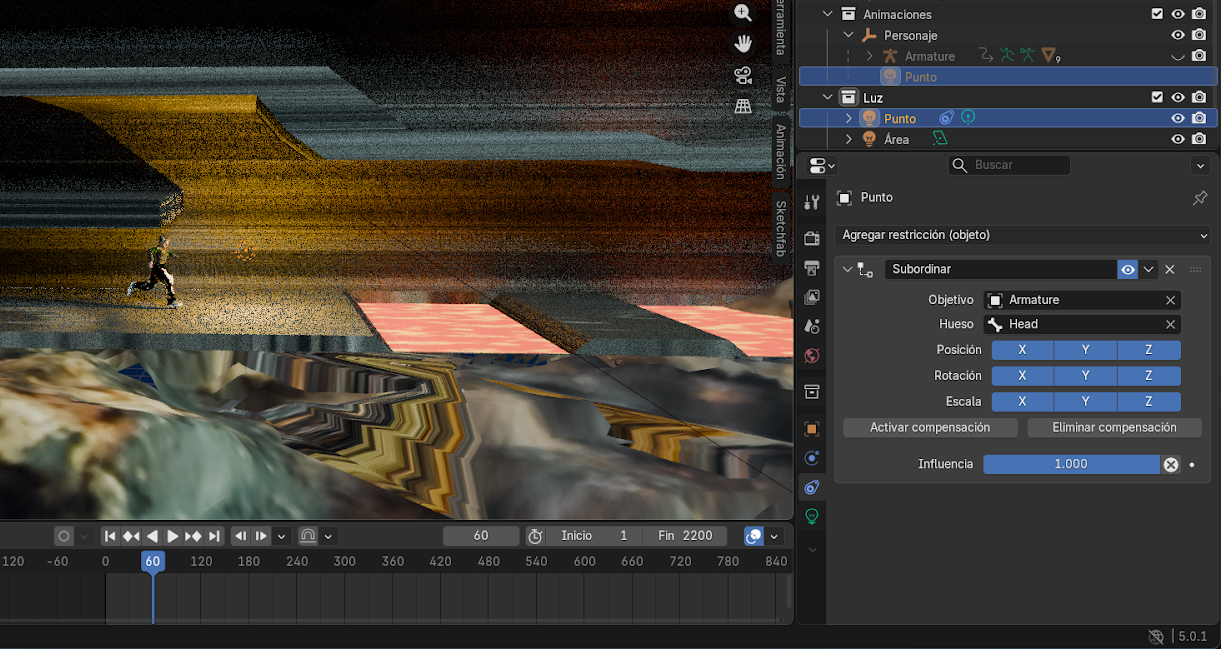Uncheck the Animaciones collection checkbox
The image size is (1221, 649).
coord(1157,14)
